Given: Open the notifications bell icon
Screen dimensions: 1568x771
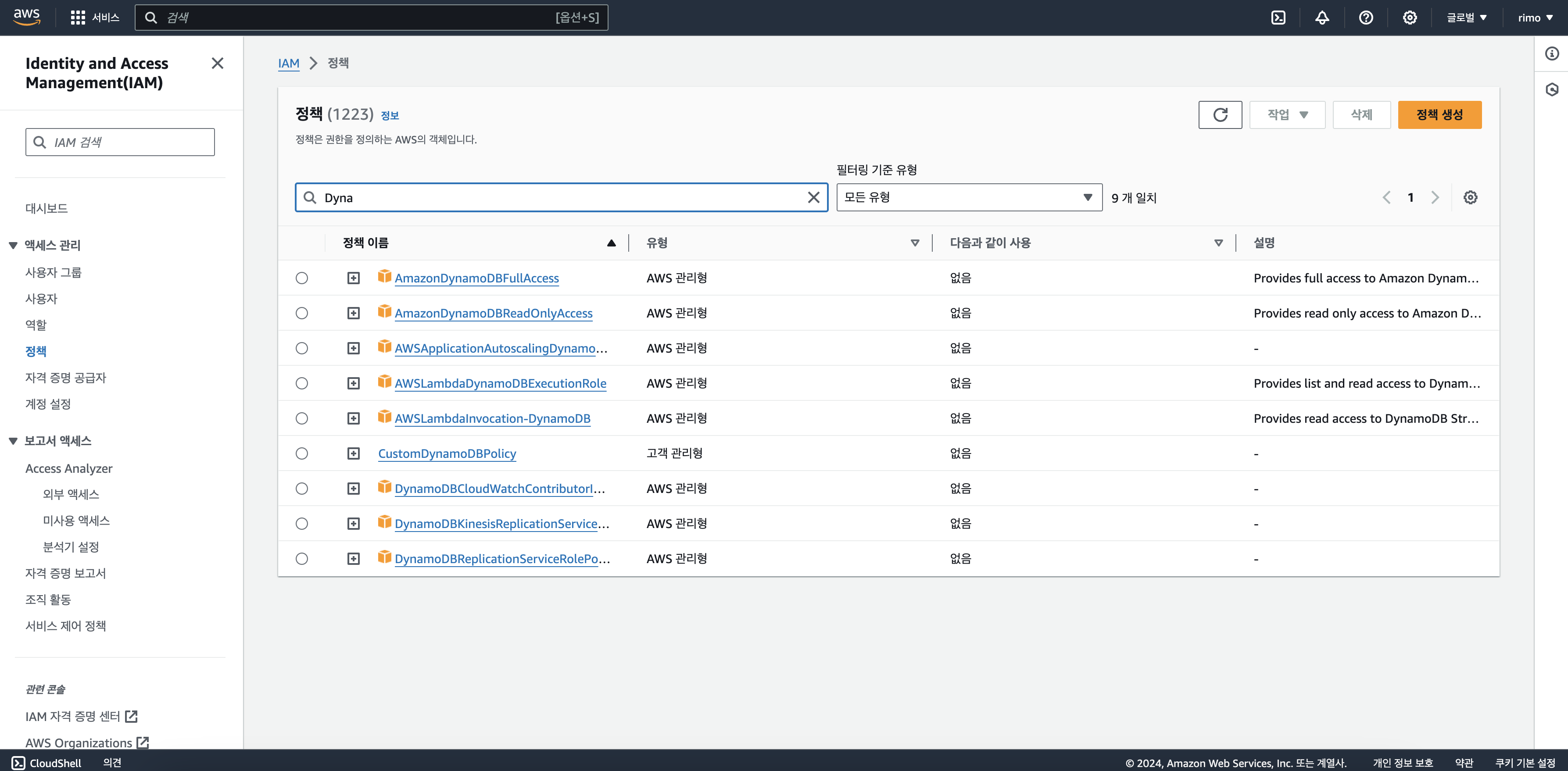Looking at the screenshot, I should (x=1322, y=18).
